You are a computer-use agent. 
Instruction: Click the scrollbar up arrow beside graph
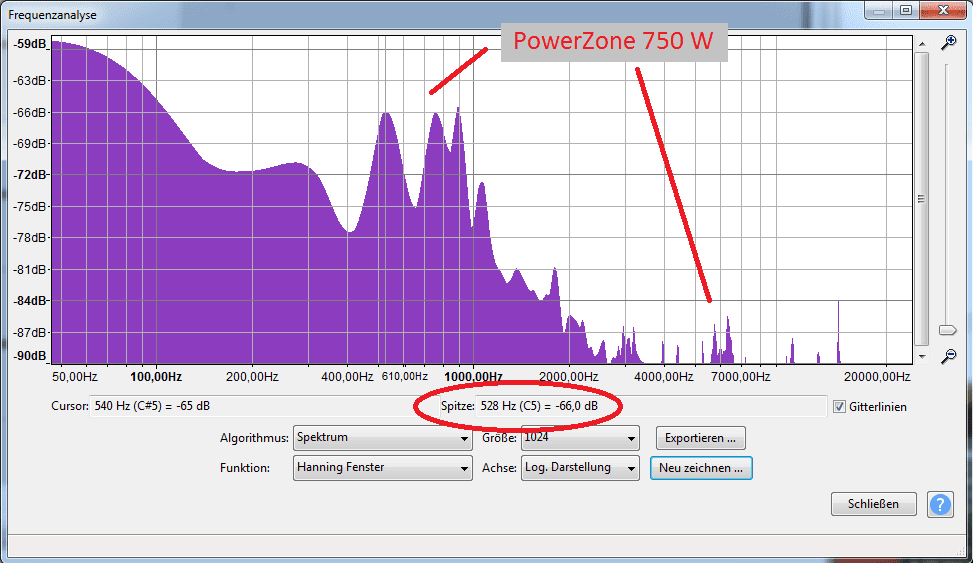tap(921, 44)
